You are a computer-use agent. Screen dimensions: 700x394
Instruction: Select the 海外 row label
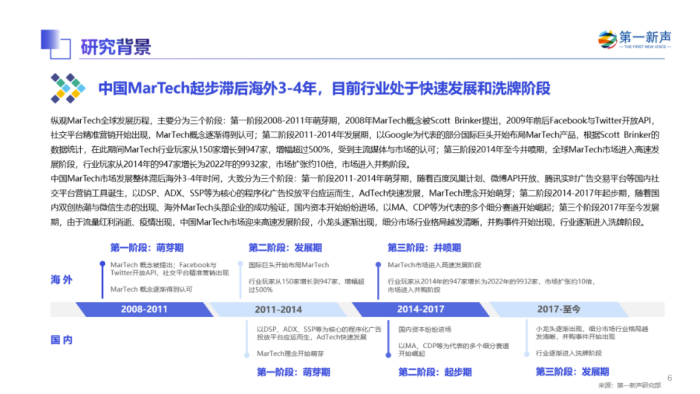pos(61,280)
